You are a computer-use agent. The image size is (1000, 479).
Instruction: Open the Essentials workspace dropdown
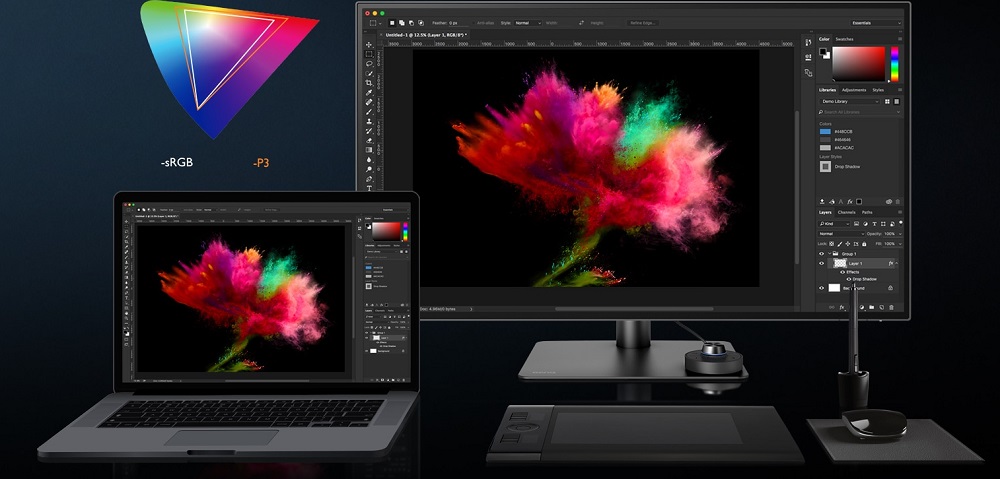[x=875, y=22]
